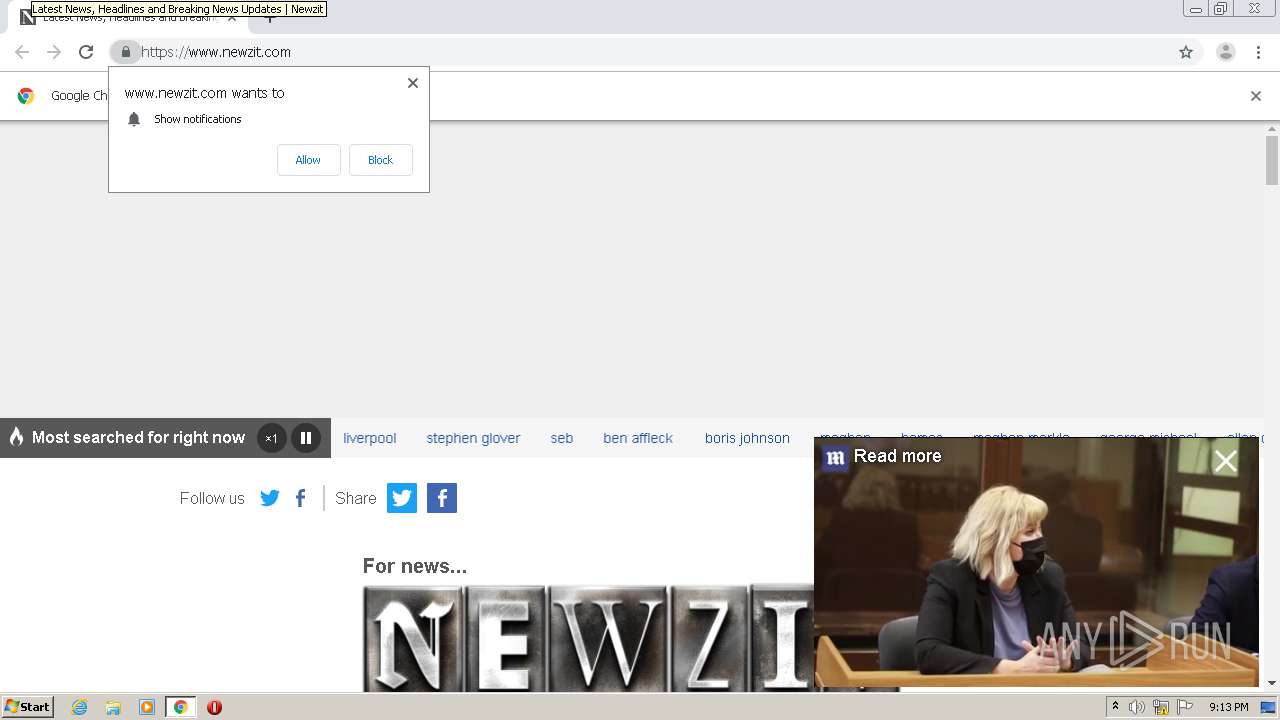Click the flame icon beside Most searched
Screen dimensions: 1280x720
(x=16, y=437)
